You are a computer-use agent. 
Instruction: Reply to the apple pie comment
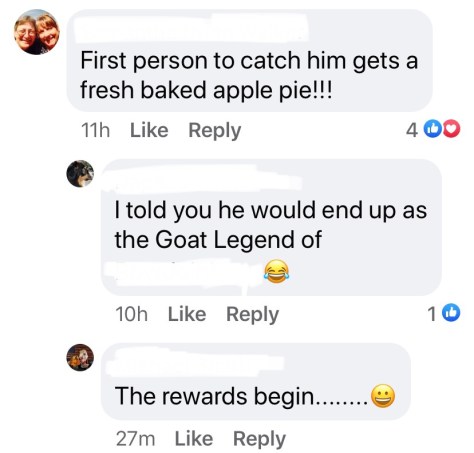[x=215, y=131]
